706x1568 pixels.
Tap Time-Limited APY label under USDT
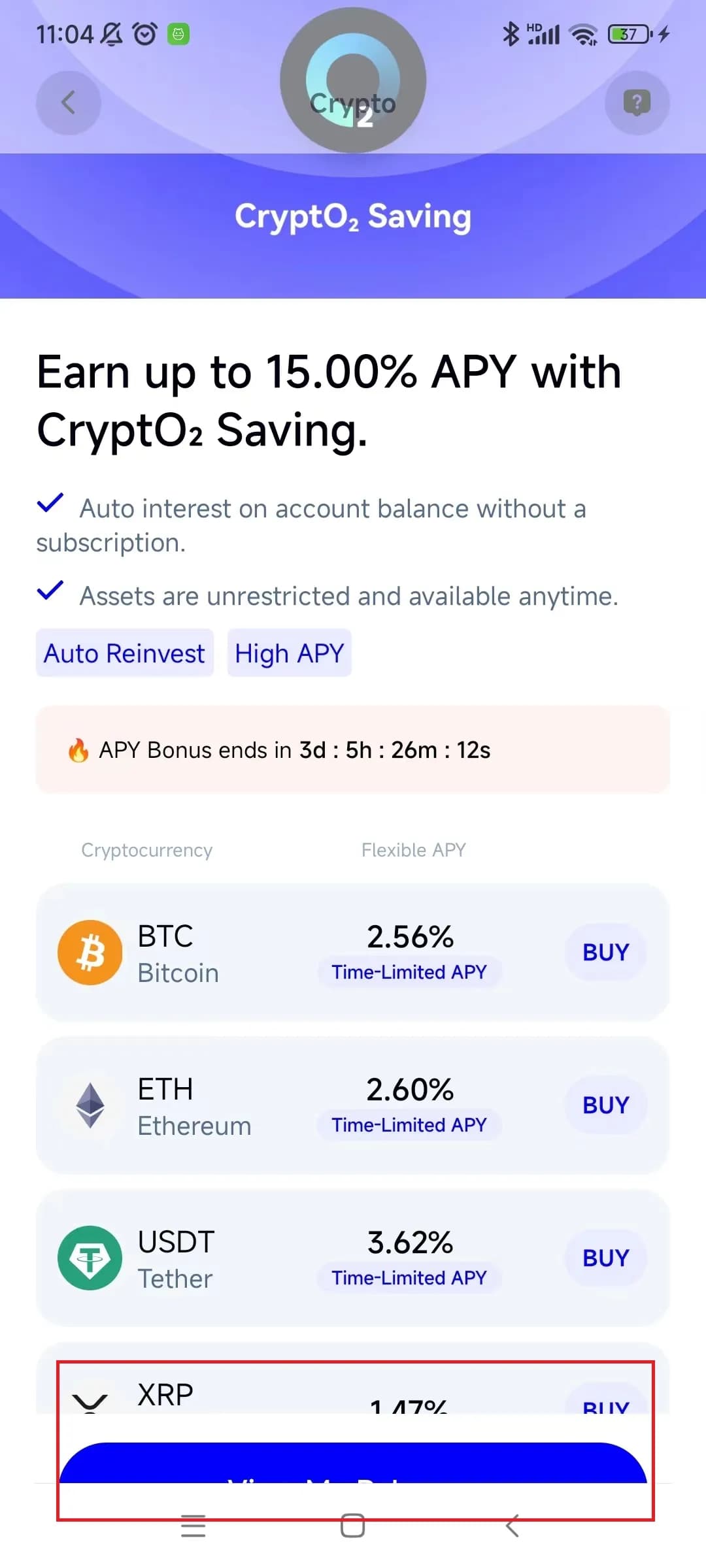[x=409, y=1278]
